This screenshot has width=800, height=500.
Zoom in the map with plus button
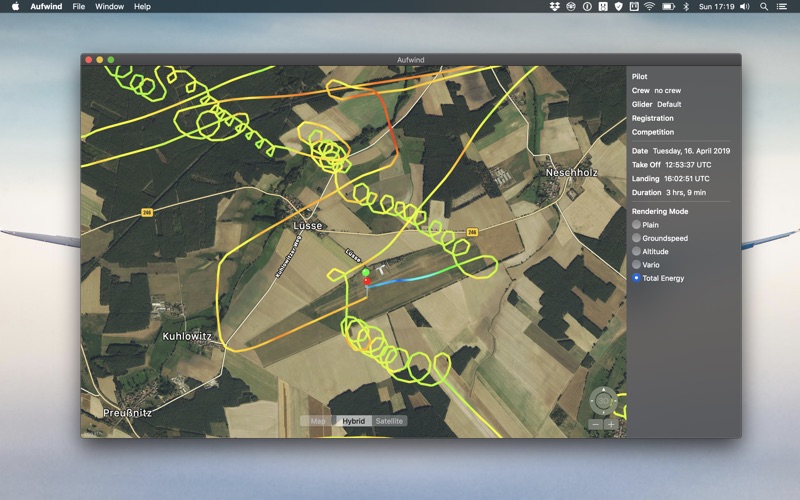[x=611, y=424]
